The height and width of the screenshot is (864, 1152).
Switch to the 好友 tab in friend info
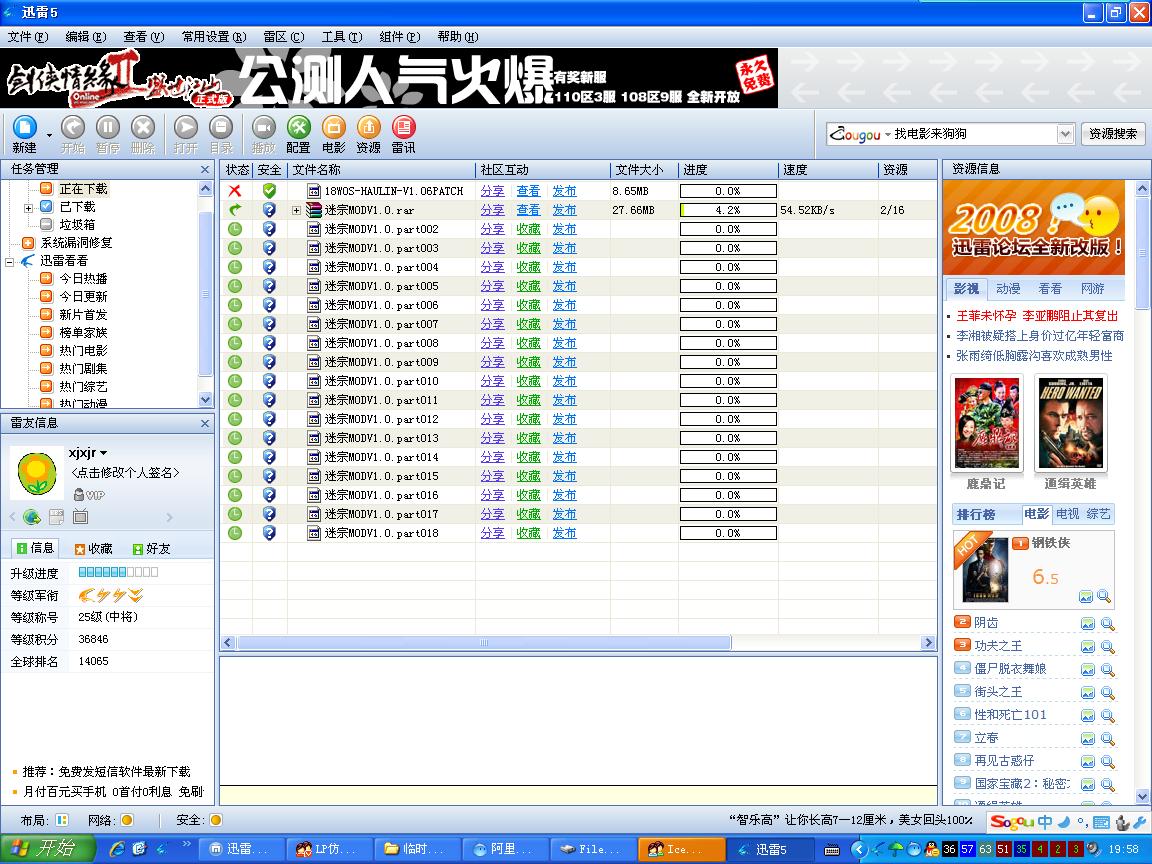click(151, 549)
